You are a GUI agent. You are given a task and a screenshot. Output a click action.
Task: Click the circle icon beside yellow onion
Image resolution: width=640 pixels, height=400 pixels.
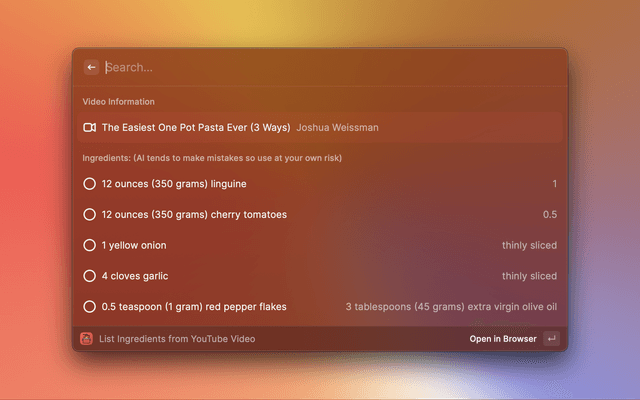[x=89, y=245]
